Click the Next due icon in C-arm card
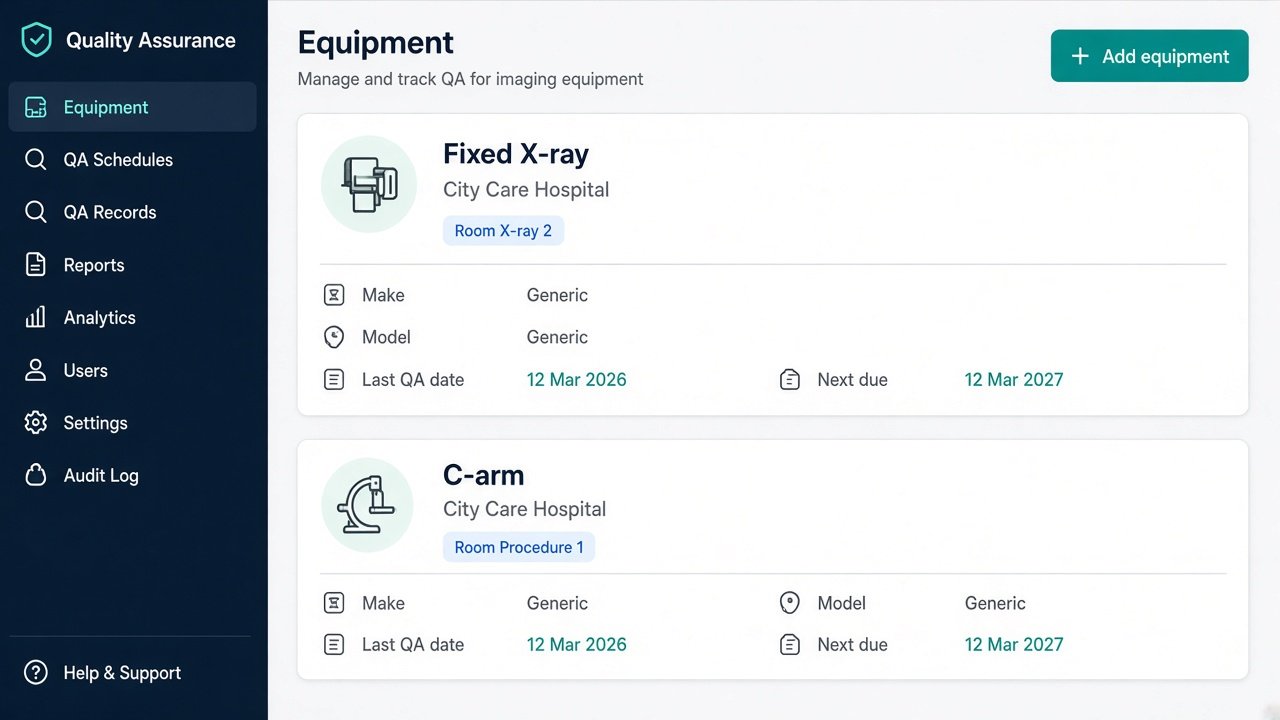Screen dimensions: 1280x720 [x=790, y=645]
